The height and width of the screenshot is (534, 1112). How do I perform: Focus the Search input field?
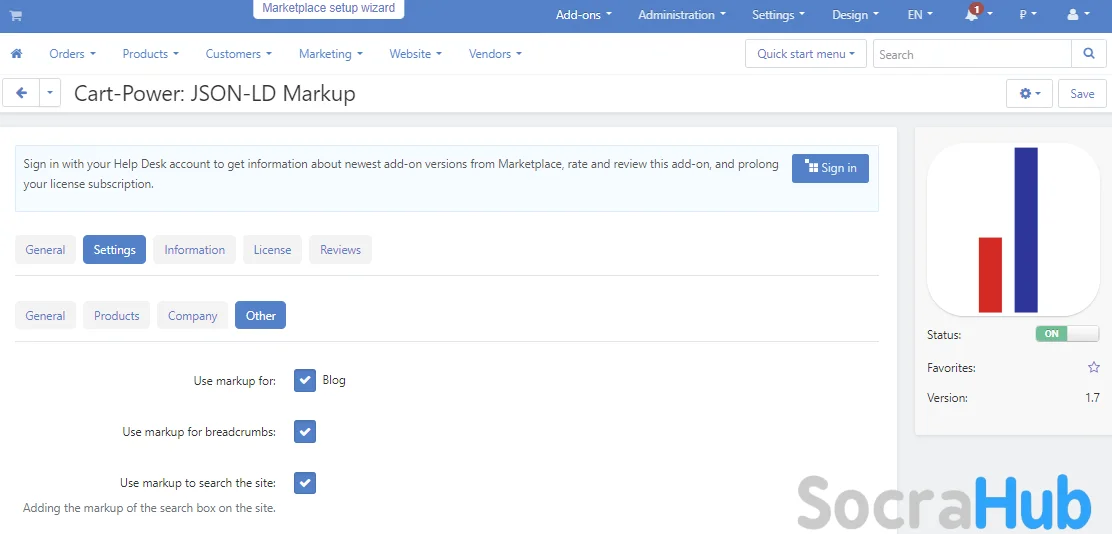971,54
